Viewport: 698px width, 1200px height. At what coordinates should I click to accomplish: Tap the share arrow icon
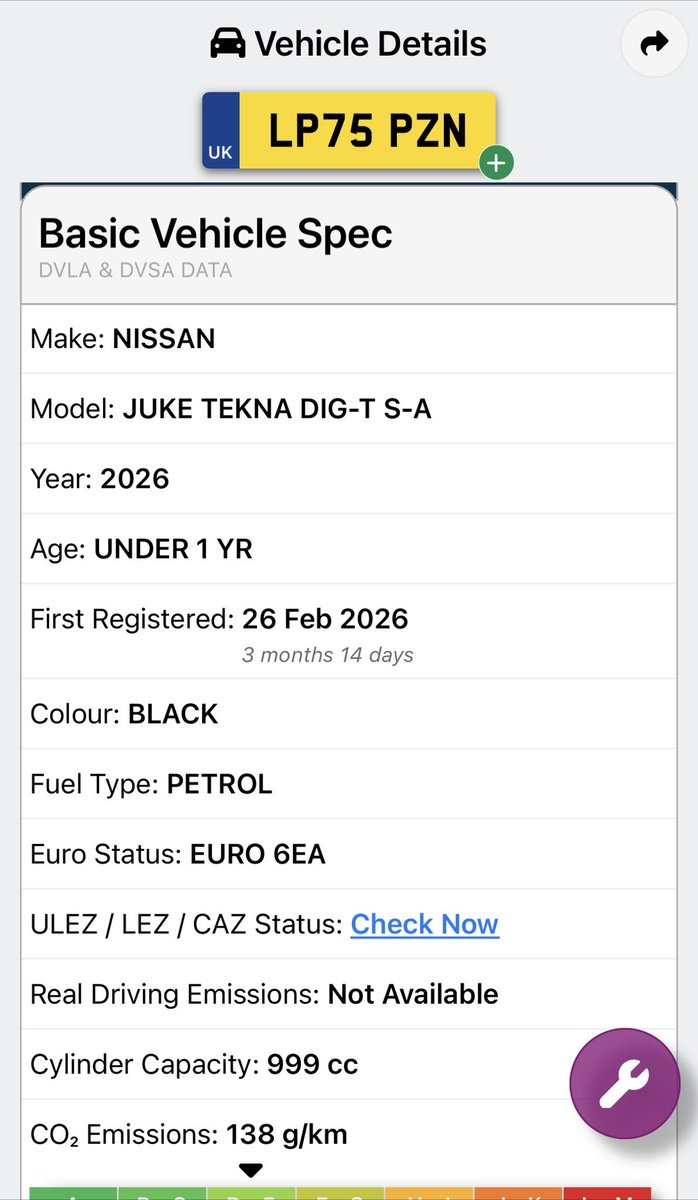654,44
